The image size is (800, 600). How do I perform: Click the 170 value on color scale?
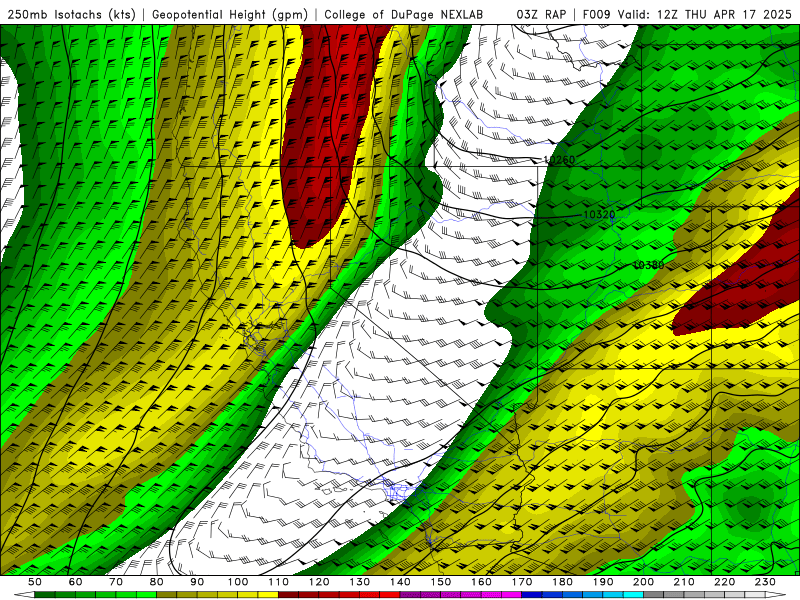pos(522,582)
